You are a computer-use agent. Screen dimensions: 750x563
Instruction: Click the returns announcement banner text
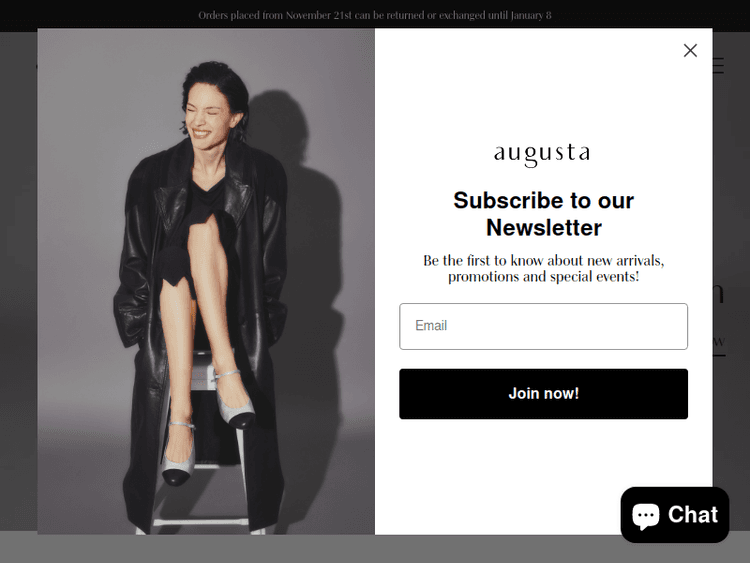click(x=375, y=15)
